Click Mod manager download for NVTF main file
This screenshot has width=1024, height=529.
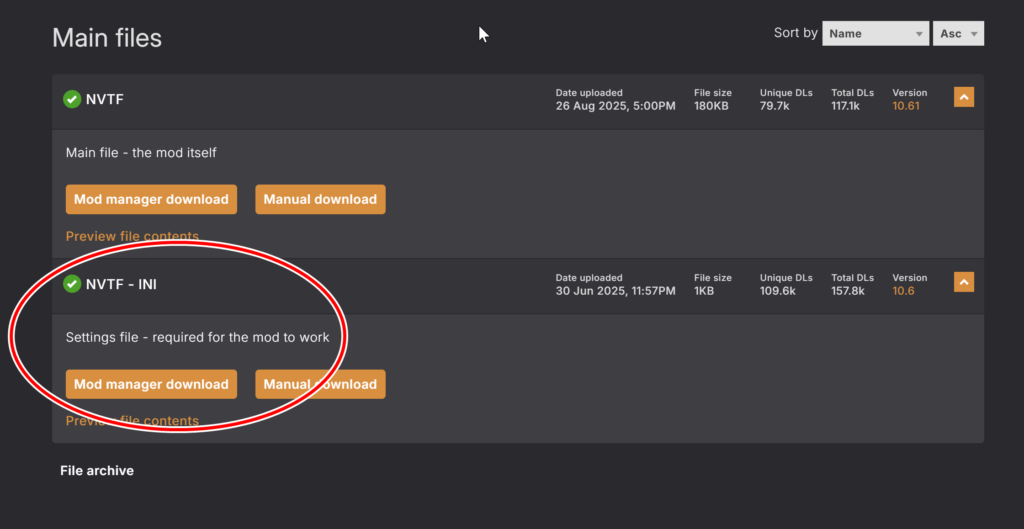tap(151, 199)
